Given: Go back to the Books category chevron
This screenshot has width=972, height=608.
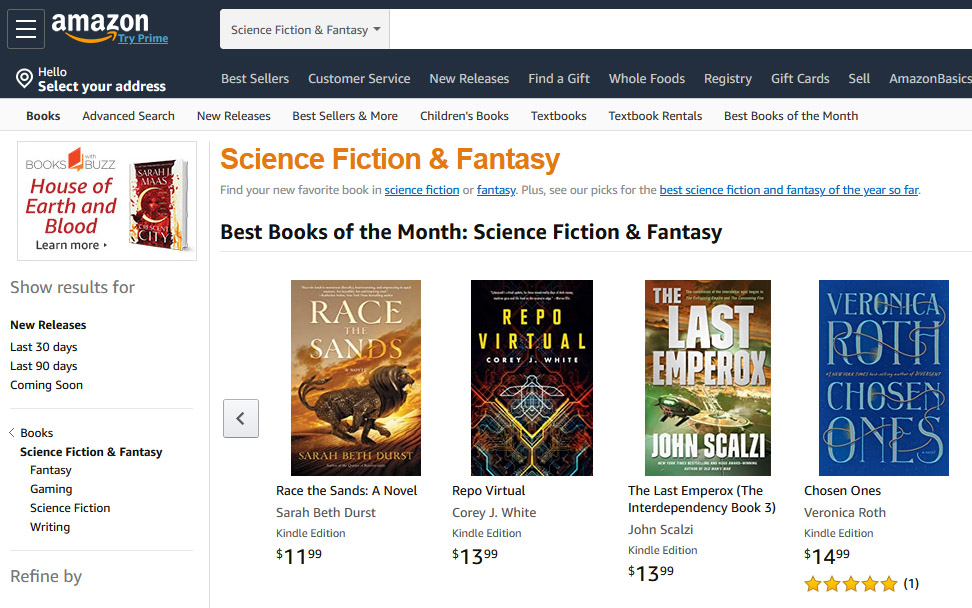Looking at the screenshot, I should tap(12, 433).
